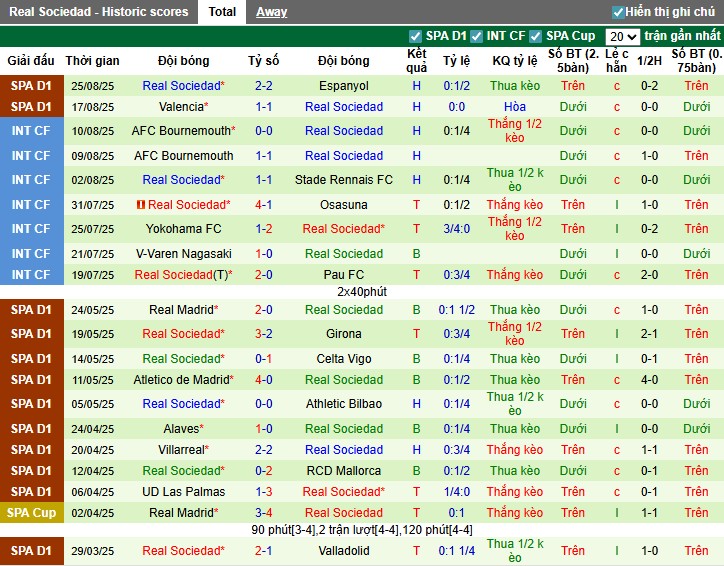Open Real Sociedad link in 25/08/25 row
The height and width of the screenshot is (566, 724).
181,86
